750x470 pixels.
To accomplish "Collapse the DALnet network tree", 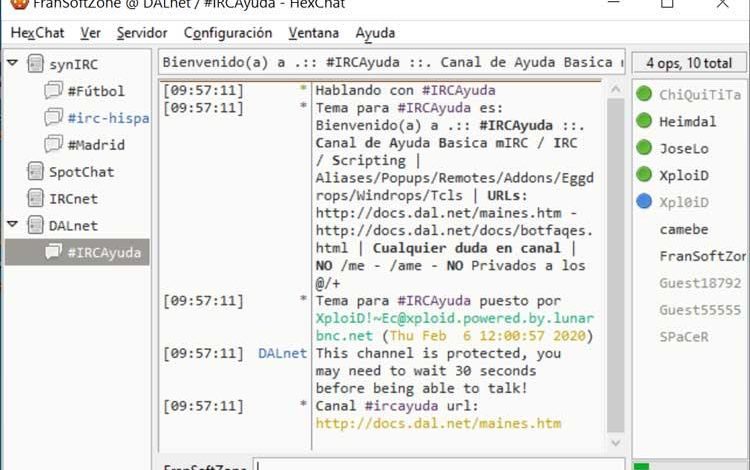I will tap(13, 224).
